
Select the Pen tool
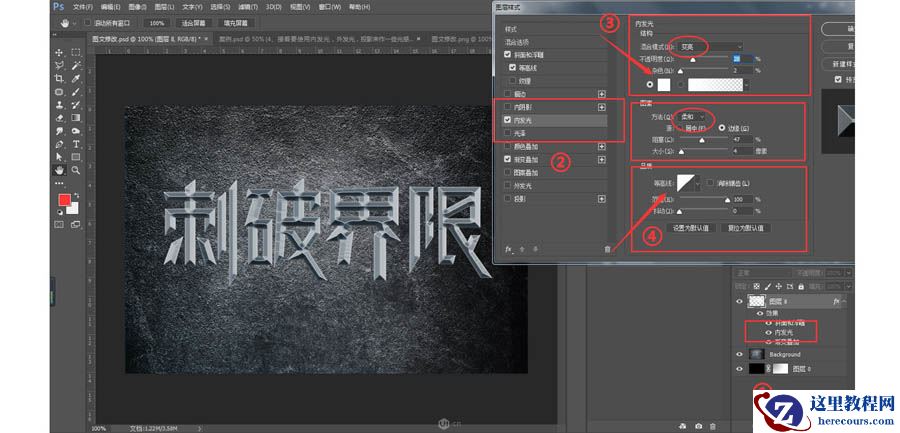pos(59,144)
